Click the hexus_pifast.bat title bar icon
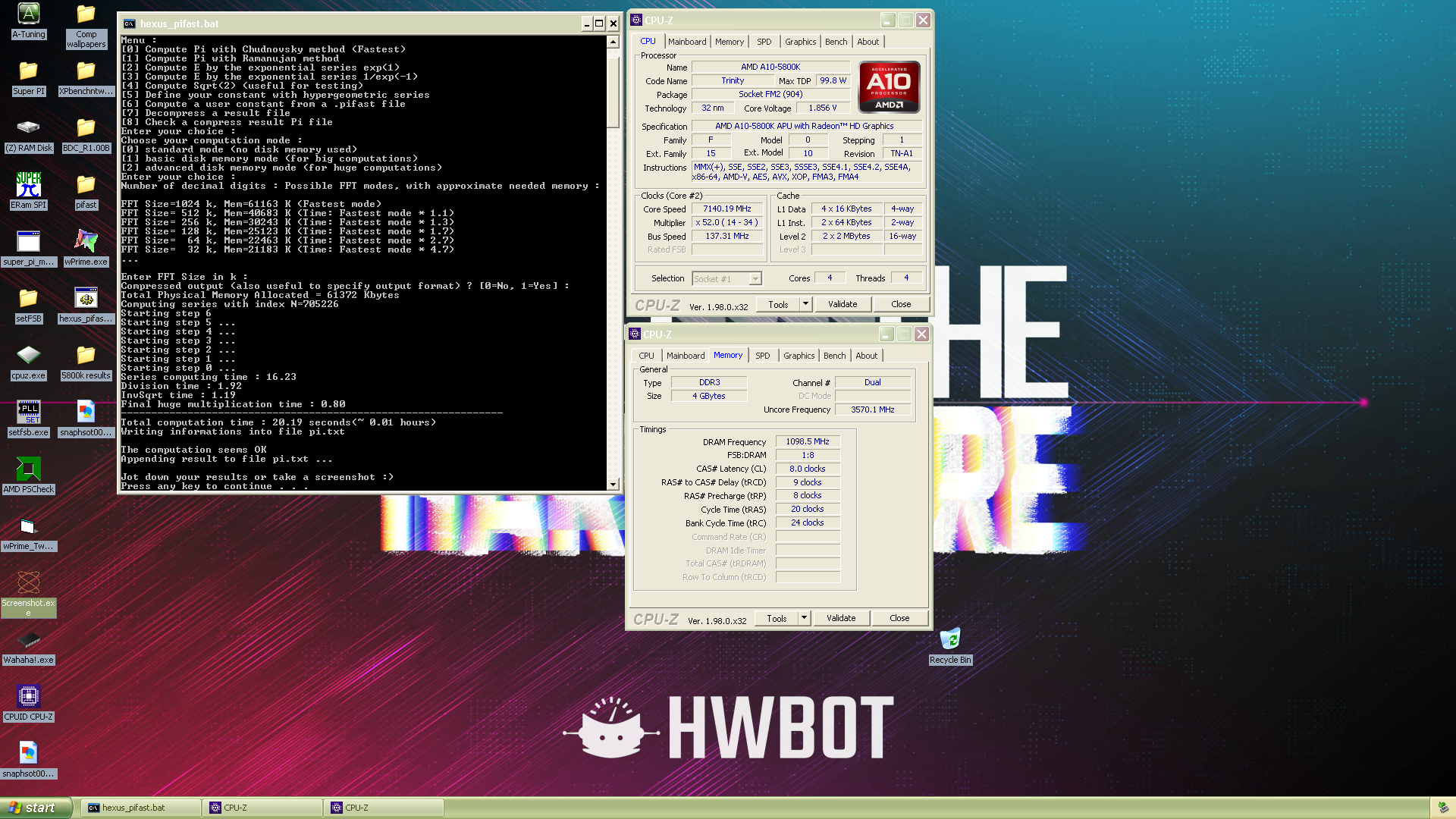 coord(129,24)
